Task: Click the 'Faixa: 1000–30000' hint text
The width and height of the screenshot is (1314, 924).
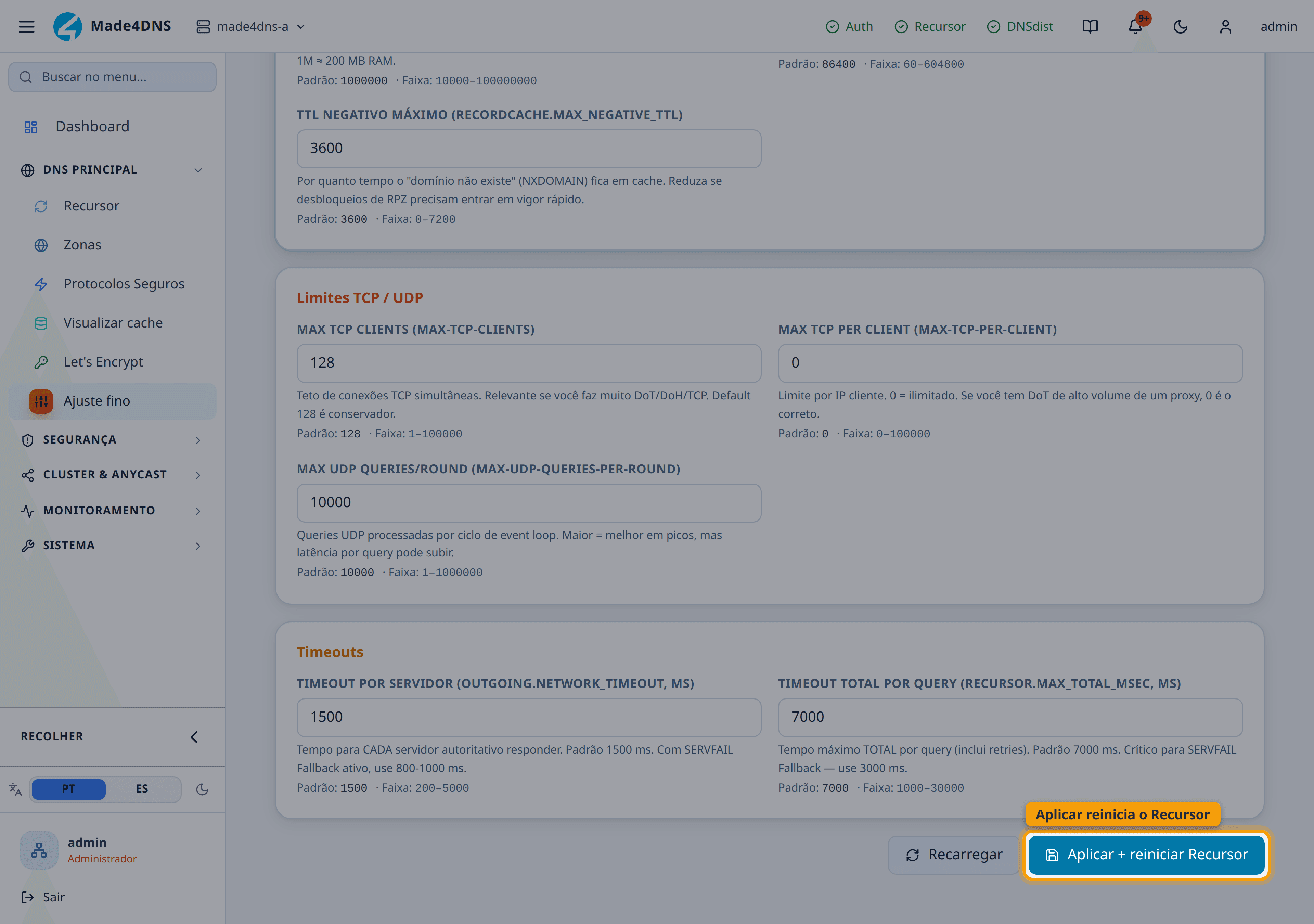Action: [913, 788]
